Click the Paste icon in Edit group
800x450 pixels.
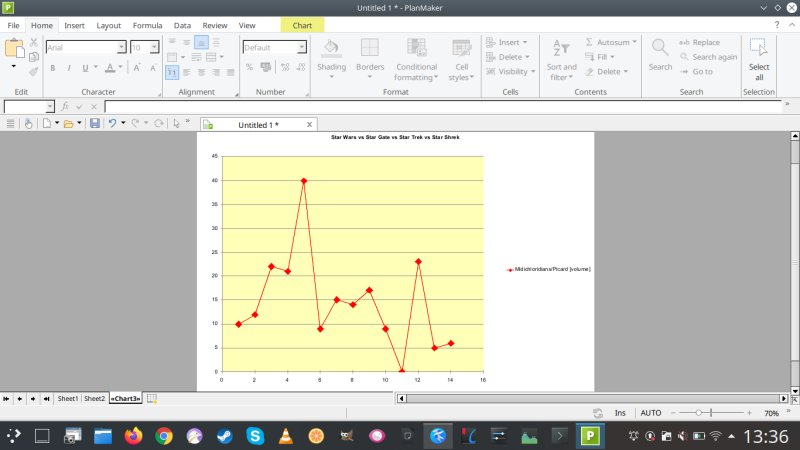(x=14, y=49)
